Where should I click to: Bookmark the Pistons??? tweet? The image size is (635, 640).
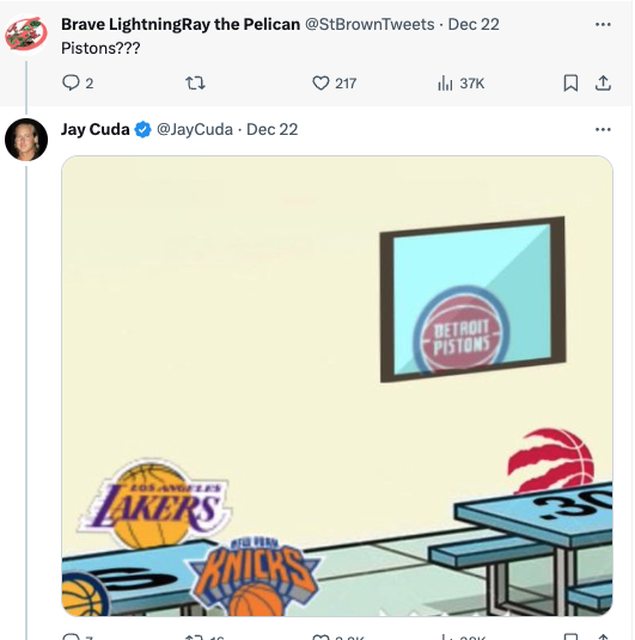click(x=571, y=84)
